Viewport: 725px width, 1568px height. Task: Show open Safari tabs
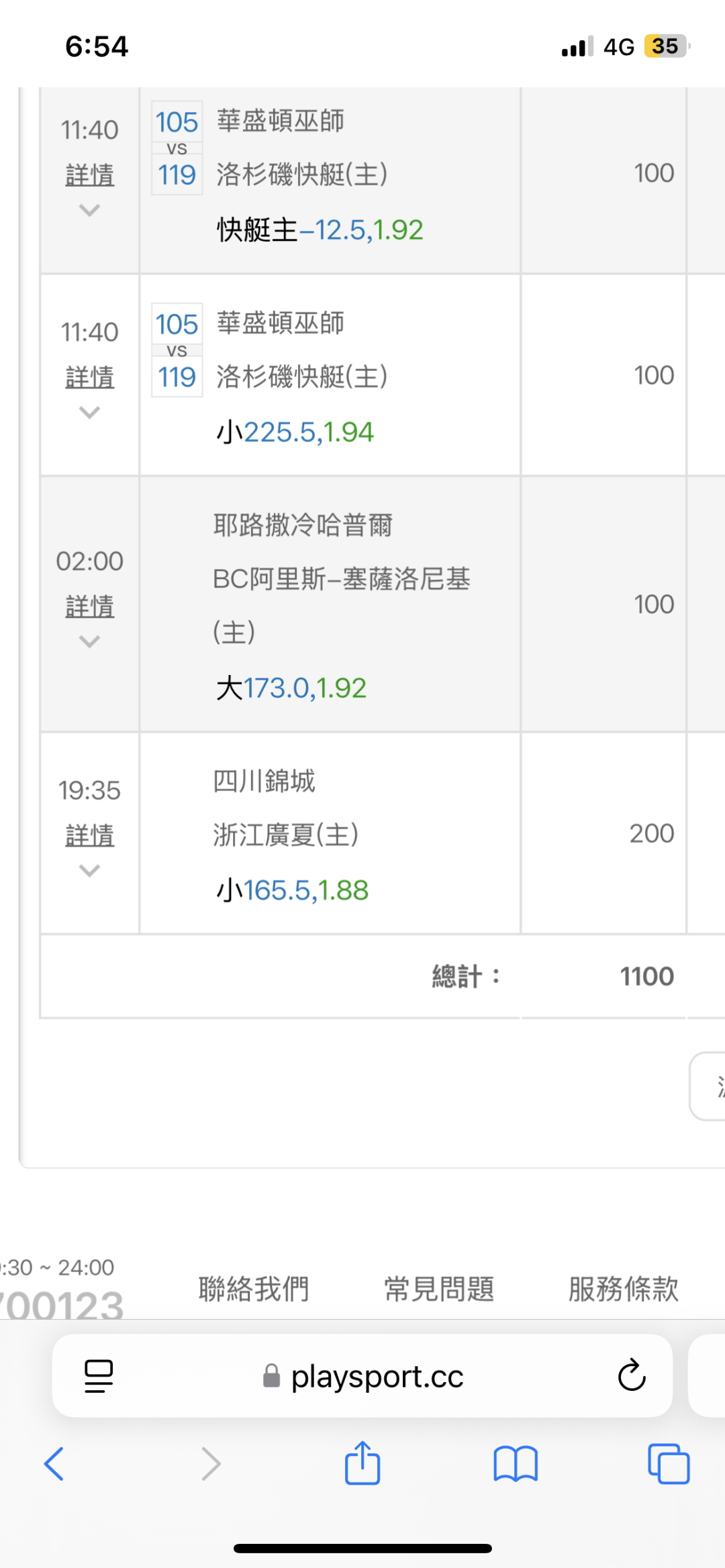point(669,1463)
